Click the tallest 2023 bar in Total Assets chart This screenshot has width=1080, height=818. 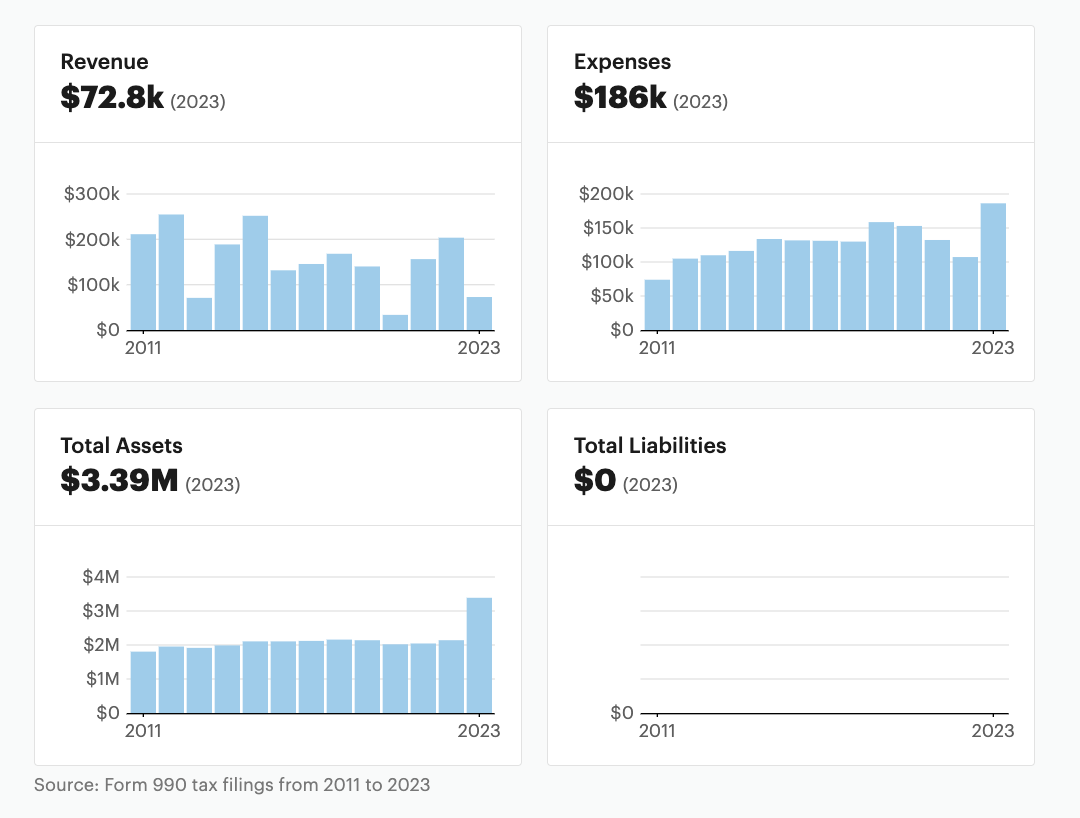(x=479, y=655)
